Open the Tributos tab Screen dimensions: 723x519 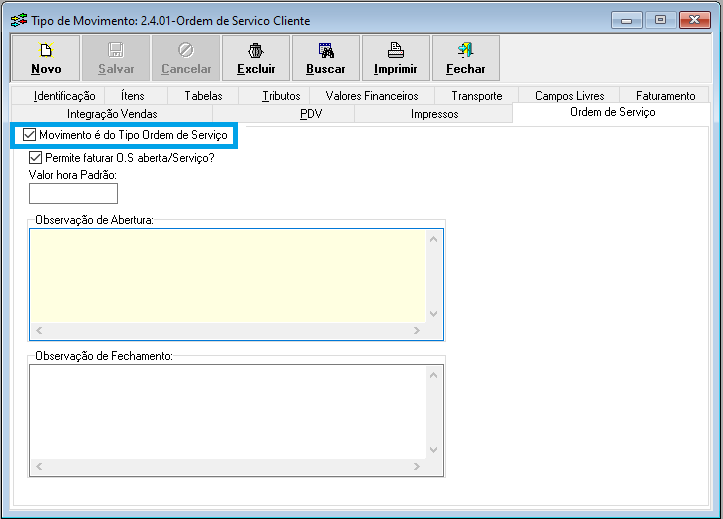281,96
